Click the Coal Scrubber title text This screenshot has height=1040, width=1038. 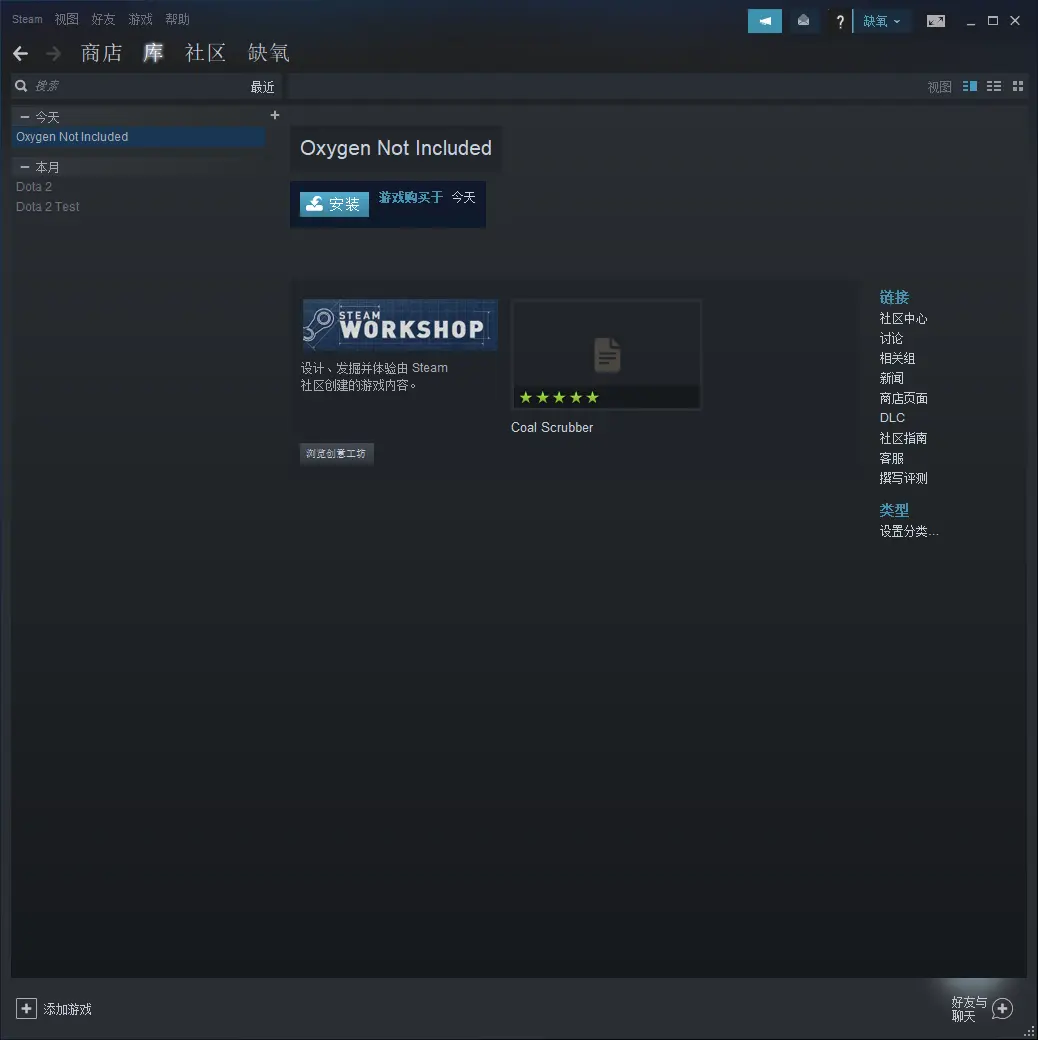[552, 428]
